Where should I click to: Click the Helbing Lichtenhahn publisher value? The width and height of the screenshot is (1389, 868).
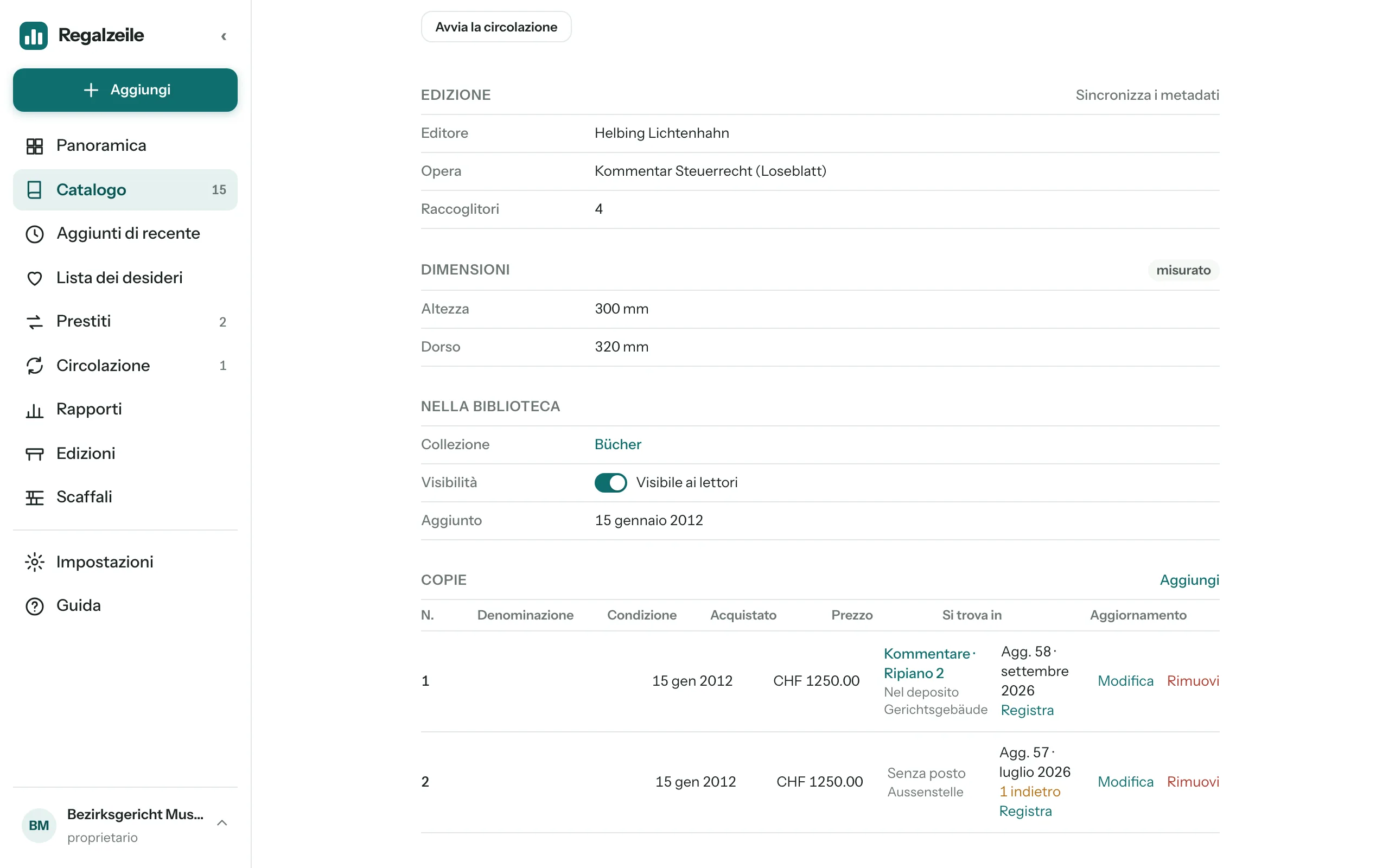(x=661, y=133)
